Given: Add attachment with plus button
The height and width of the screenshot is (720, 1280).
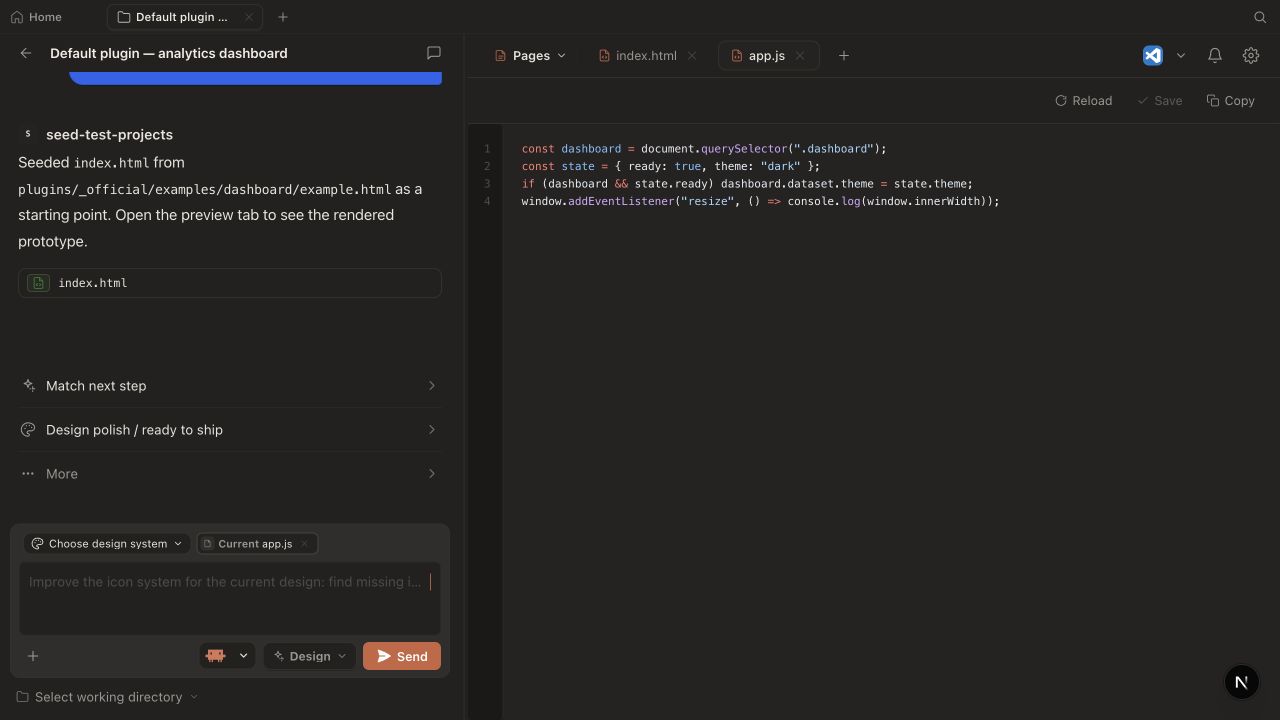Looking at the screenshot, I should [x=33, y=656].
